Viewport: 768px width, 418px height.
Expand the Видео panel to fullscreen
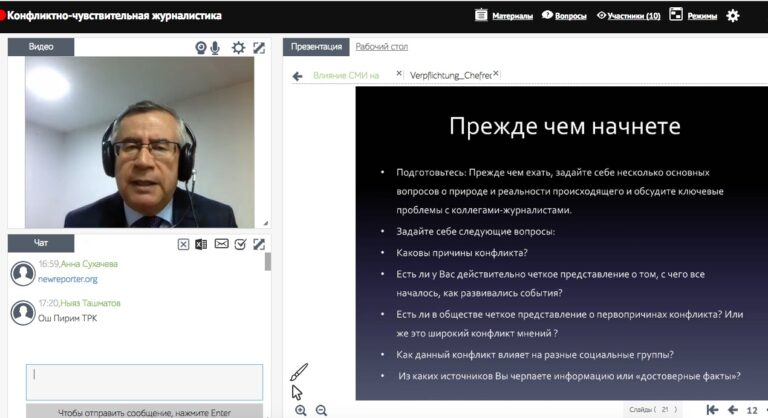259,48
